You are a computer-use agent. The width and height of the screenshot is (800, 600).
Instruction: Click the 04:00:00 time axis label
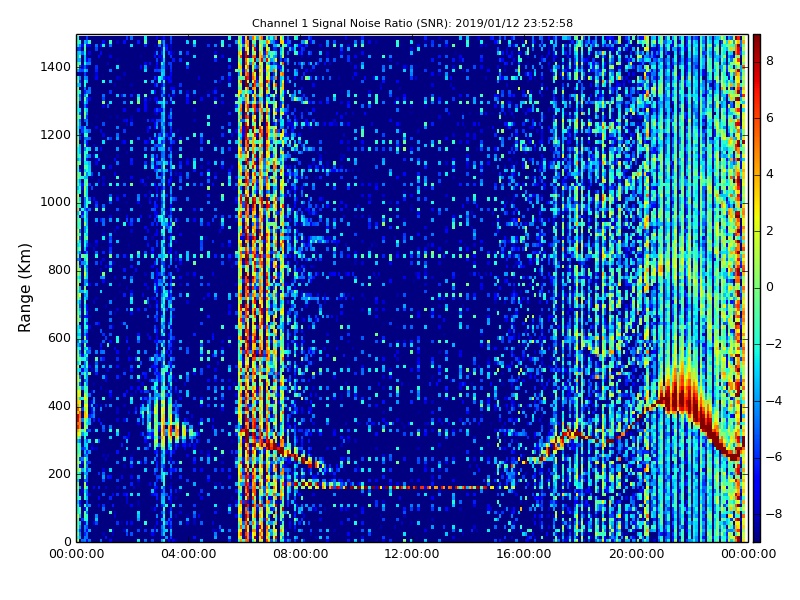[x=189, y=554]
